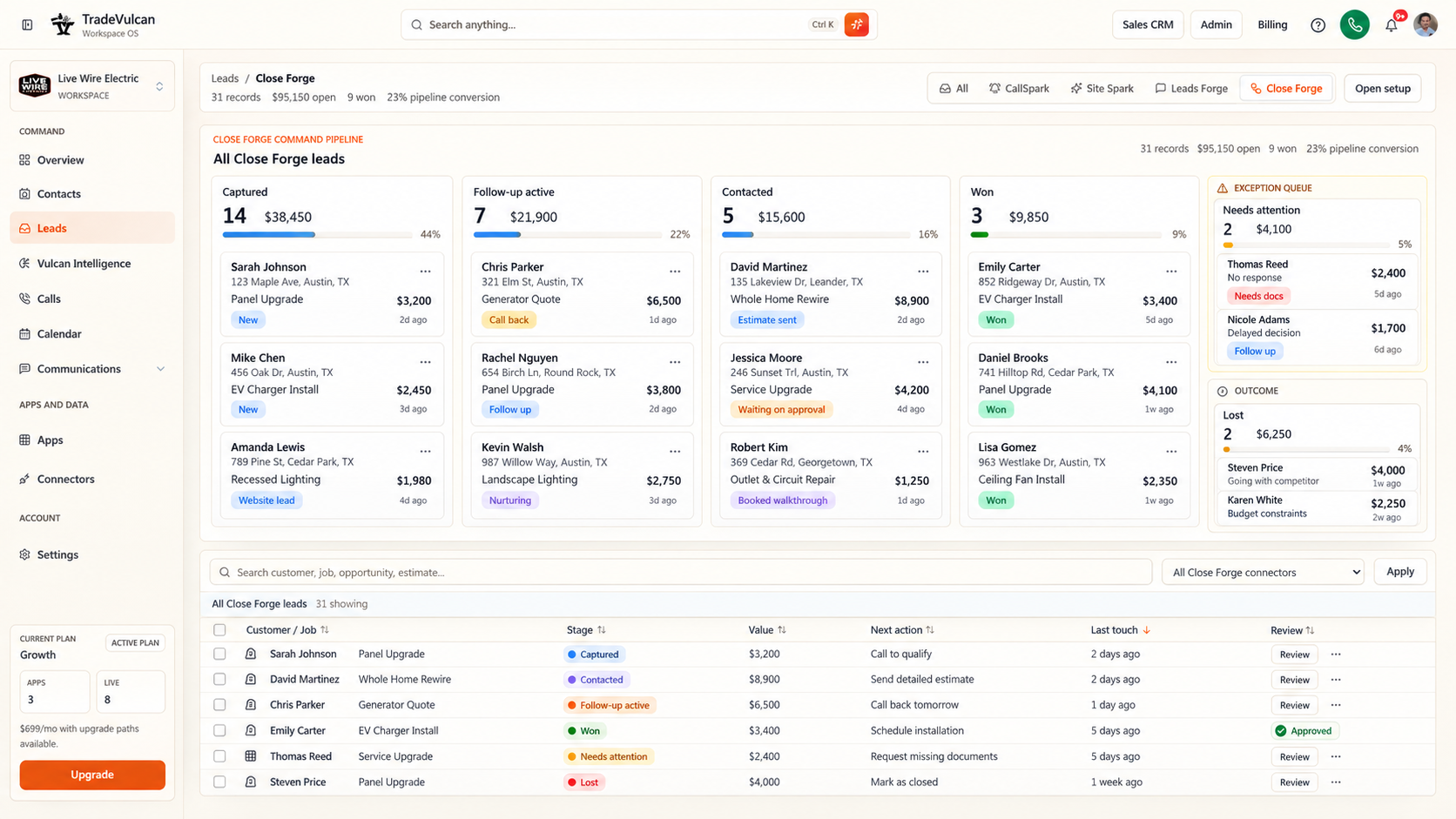Switch to the CallSpark tab
Screen dimensions: 1456x819
click(1019, 89)
